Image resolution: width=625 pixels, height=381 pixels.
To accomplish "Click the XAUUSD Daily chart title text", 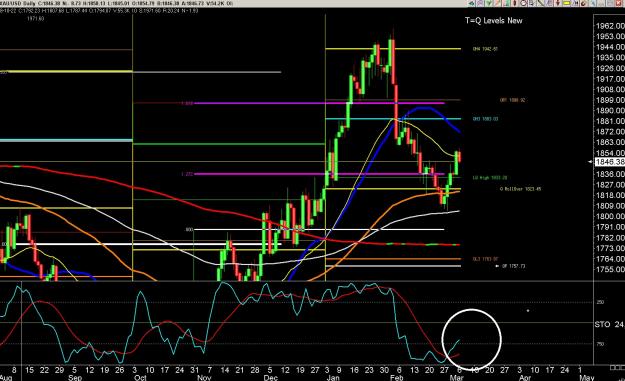I will point(18,3).
